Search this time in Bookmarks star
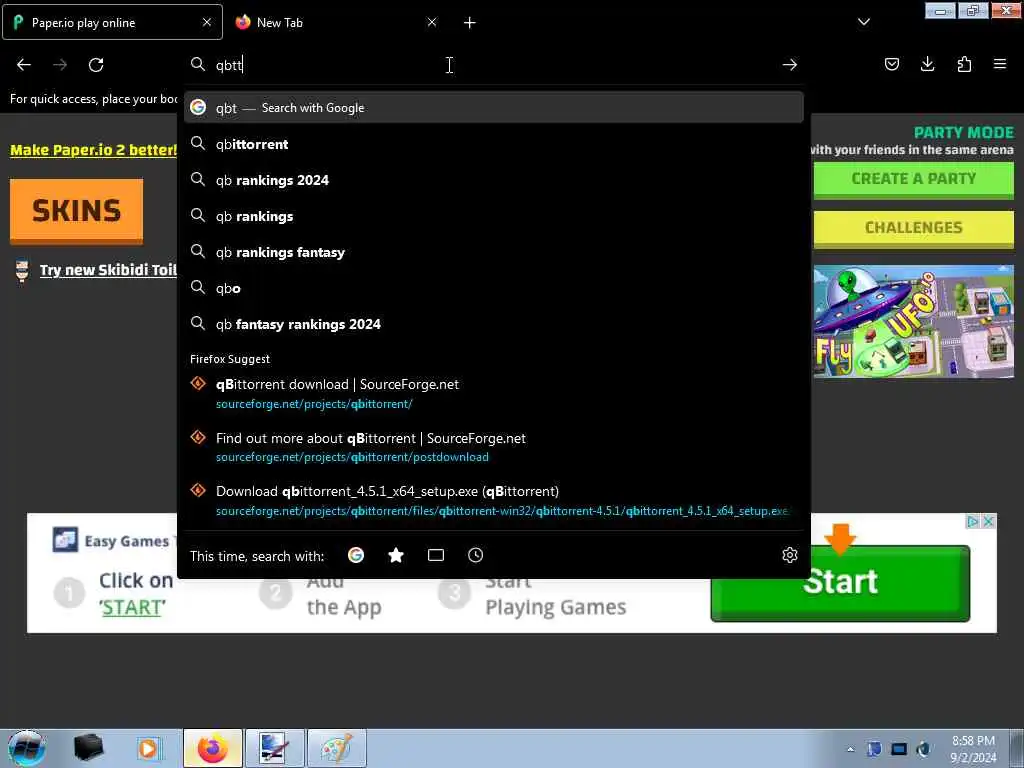Image resolution: width=1024 pixels, height=768 pixels. pos(396,555)
